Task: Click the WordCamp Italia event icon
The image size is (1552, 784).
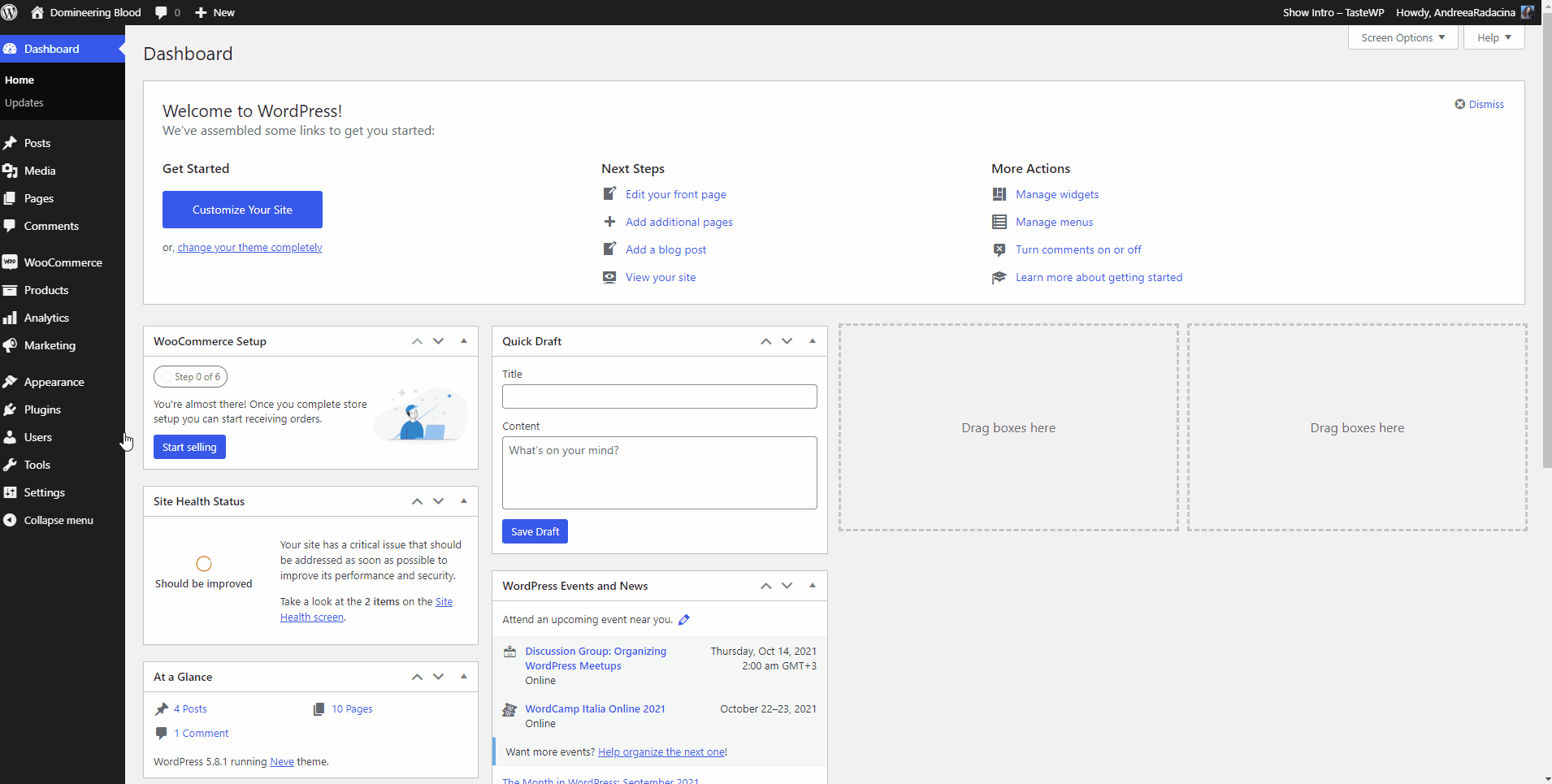Action: click(509, 709)
